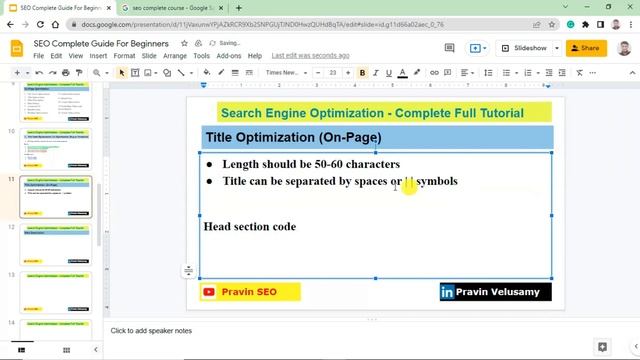Redo the last action
Screen dimensions: 640x360
pos(52,73)
